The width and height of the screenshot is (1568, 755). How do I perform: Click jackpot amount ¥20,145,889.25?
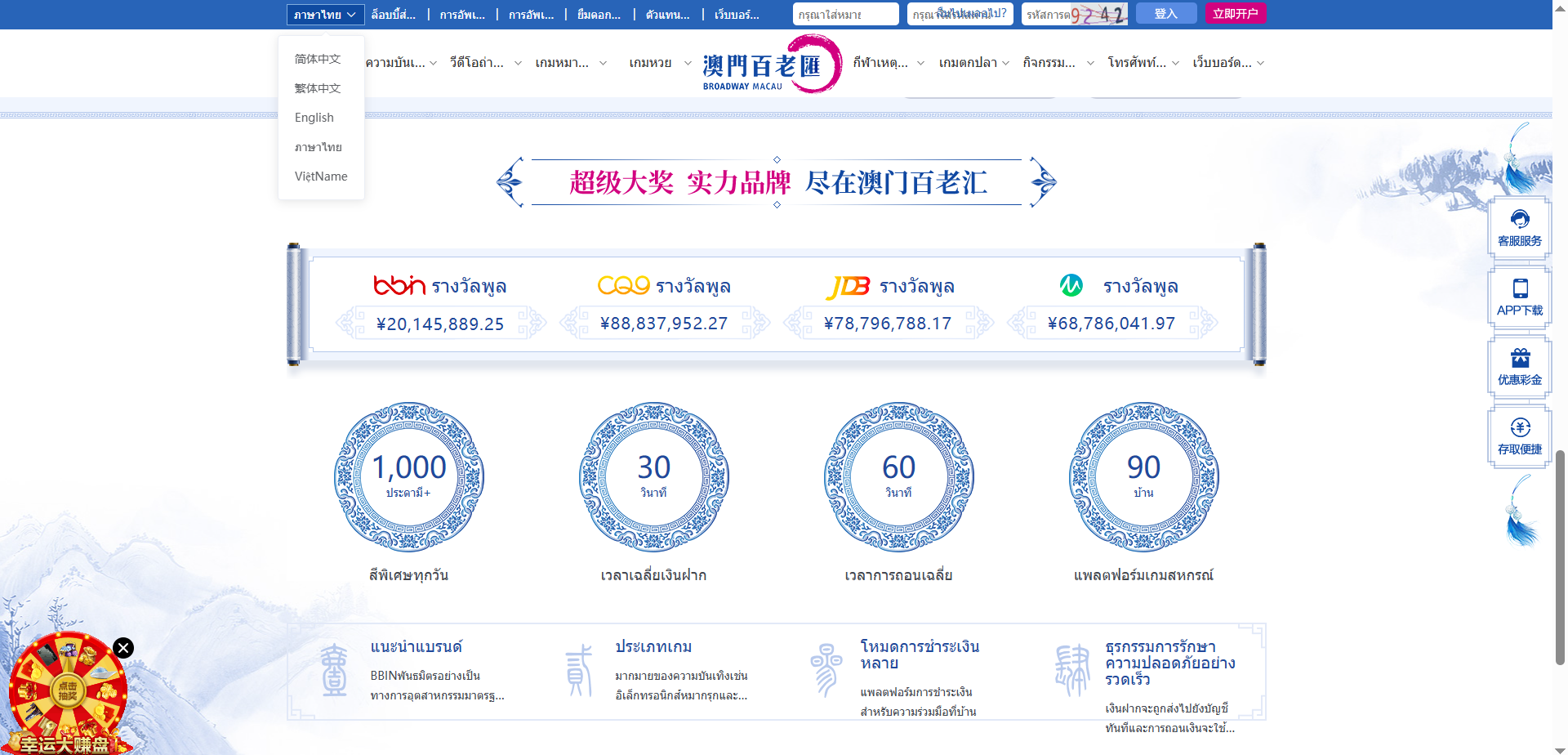(x=440, y=324)
